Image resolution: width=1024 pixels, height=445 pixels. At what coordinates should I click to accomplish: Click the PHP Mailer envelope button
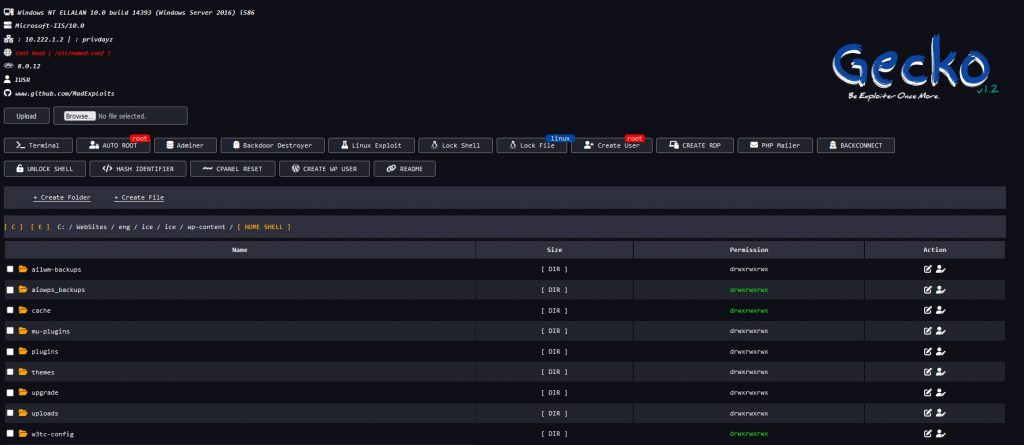coord(775,146)
